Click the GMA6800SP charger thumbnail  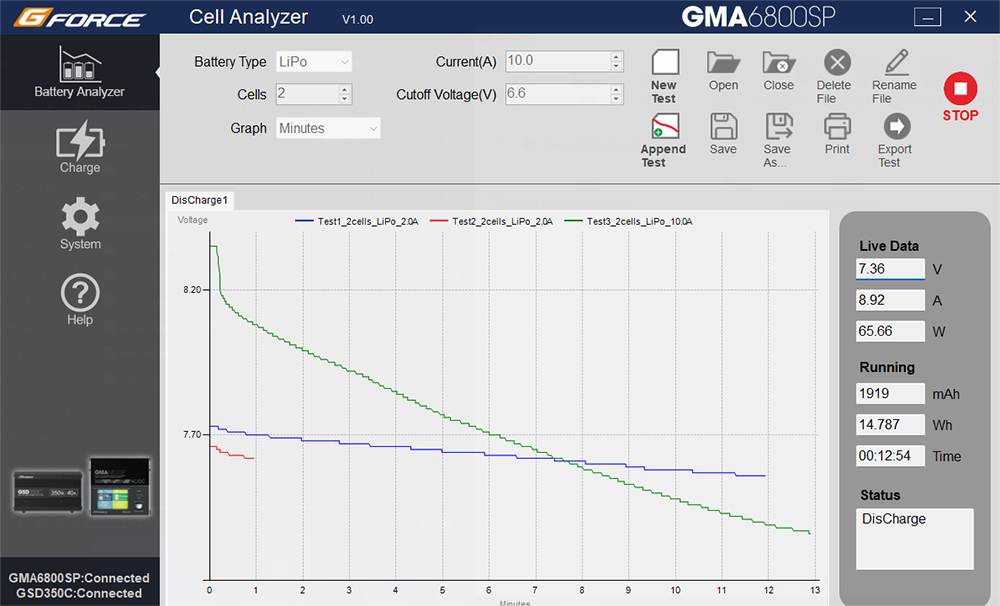(120, 486)
